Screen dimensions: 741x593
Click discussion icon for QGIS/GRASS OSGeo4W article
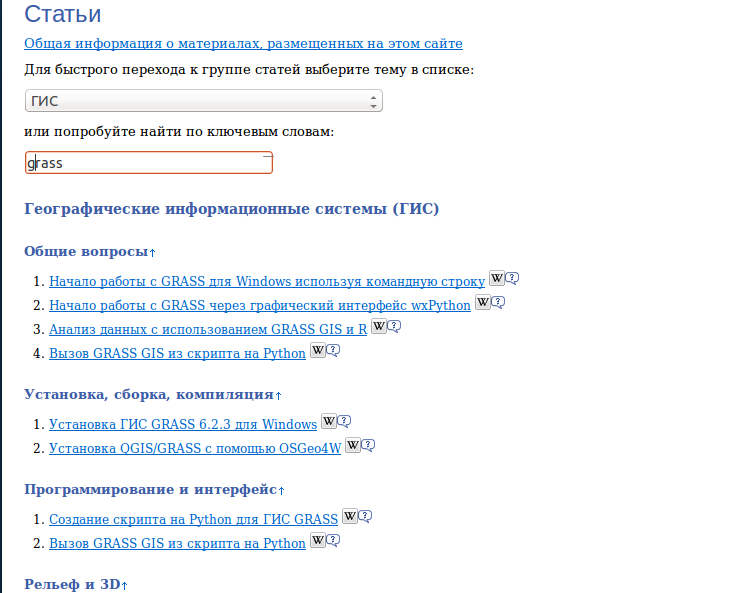(x=367, y=446)
